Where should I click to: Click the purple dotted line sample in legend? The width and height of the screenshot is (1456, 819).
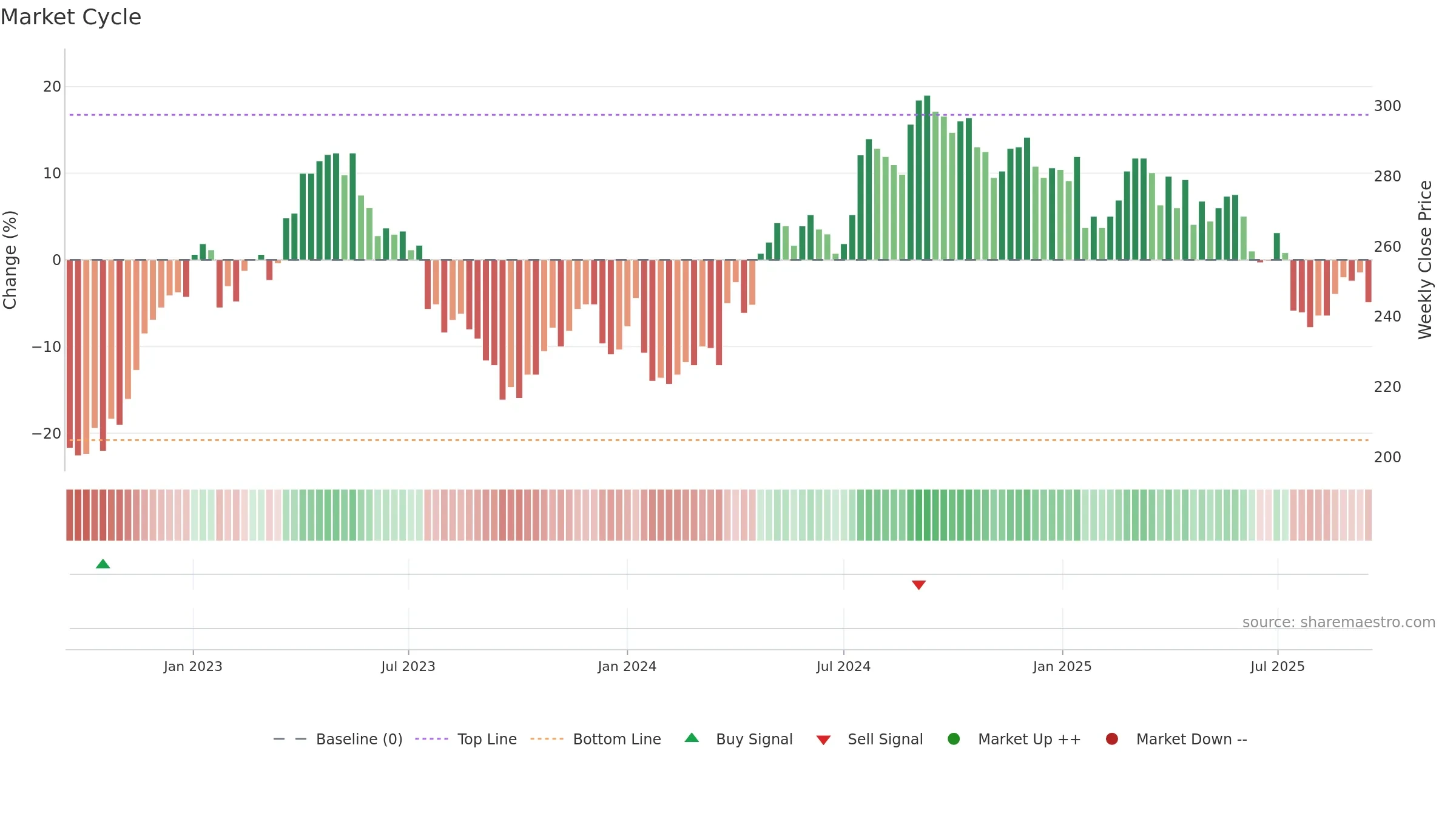pos(431,739)
